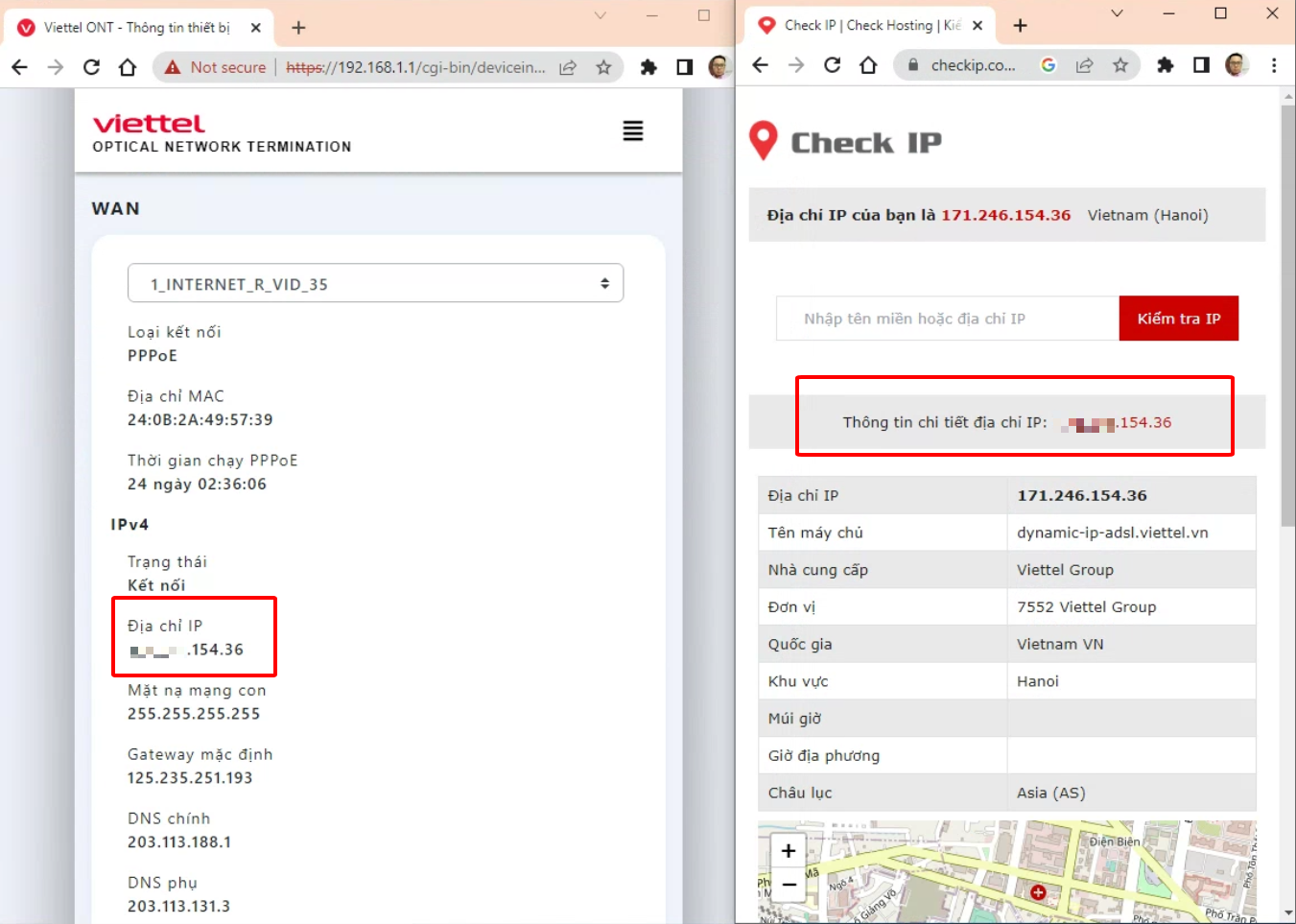Go to home page in Viettel ONT window
1296x924 pixels.
click(x=127, y=67)
